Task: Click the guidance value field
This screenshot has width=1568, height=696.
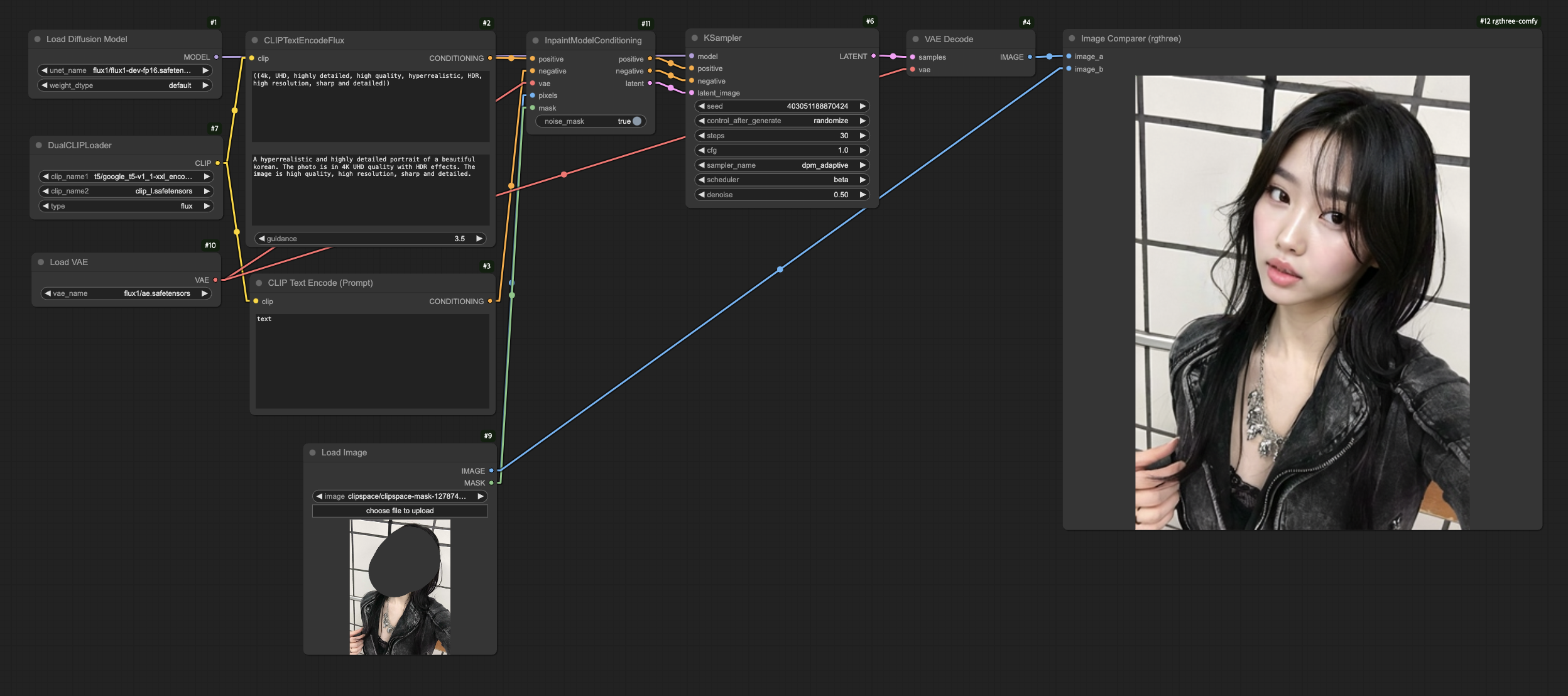Action: (371, 239)
